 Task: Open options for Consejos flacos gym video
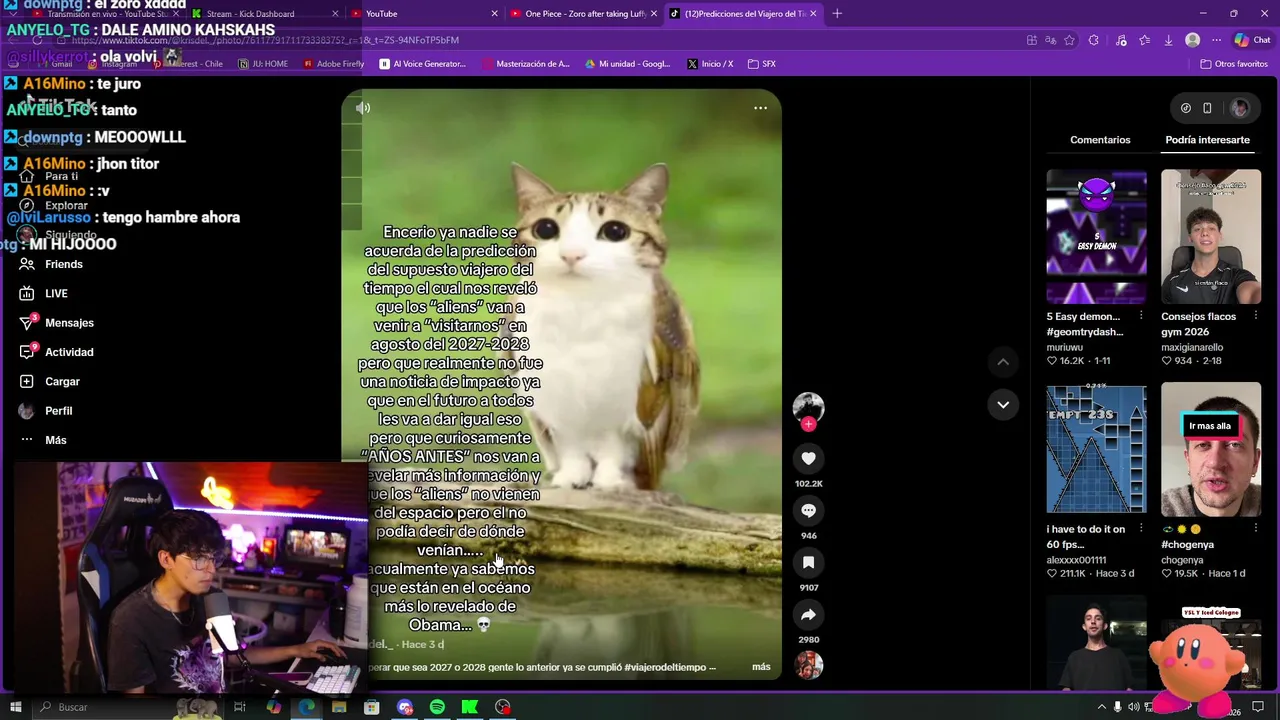pyautogui.click(x=1256, y=316)
